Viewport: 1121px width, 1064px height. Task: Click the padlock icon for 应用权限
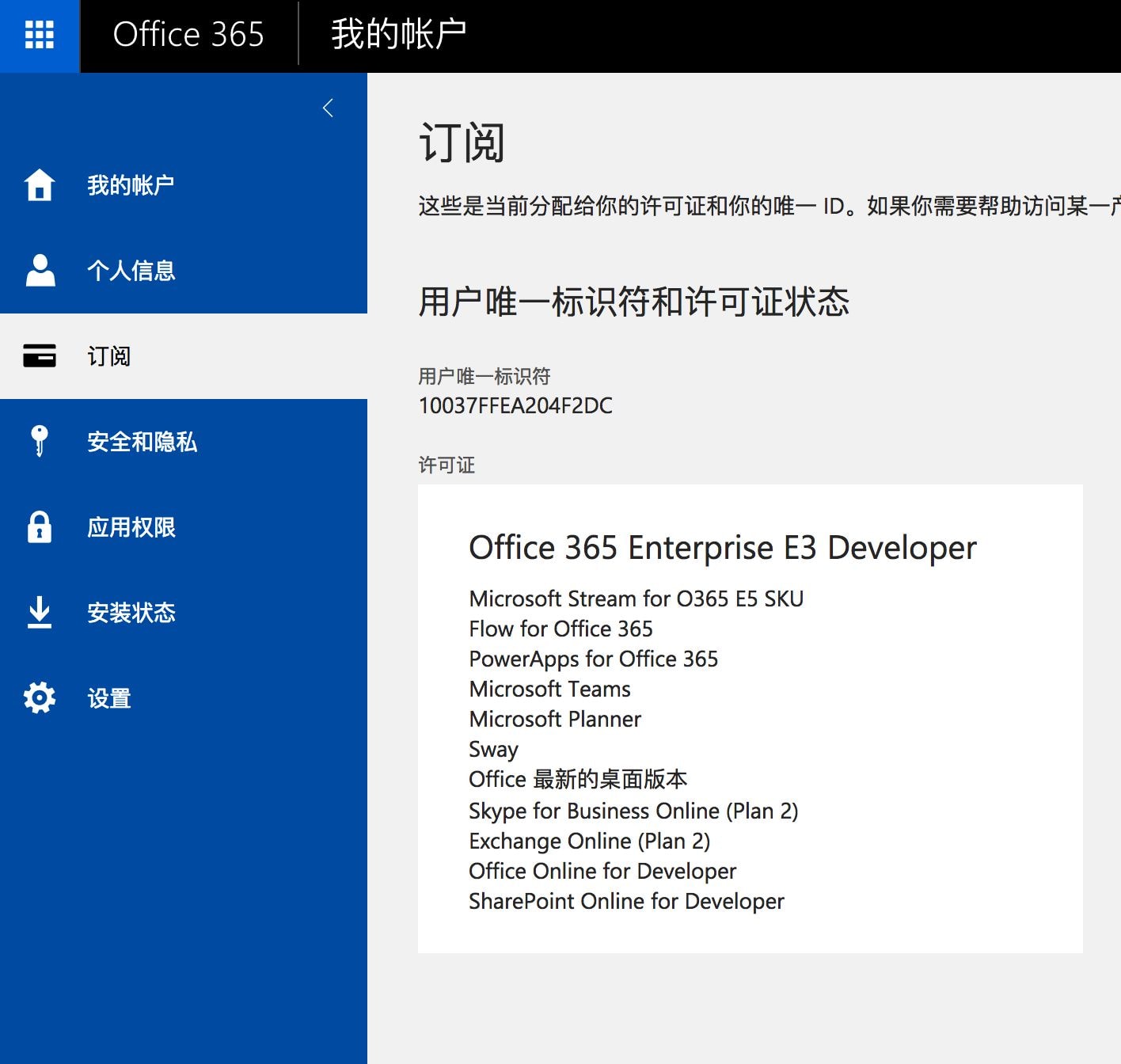(40, 526)
